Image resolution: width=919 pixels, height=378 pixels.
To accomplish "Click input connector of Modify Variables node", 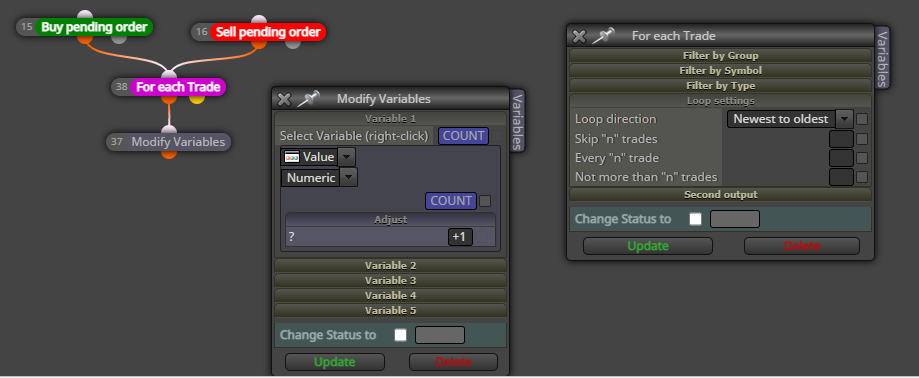I will click(169, 130).
